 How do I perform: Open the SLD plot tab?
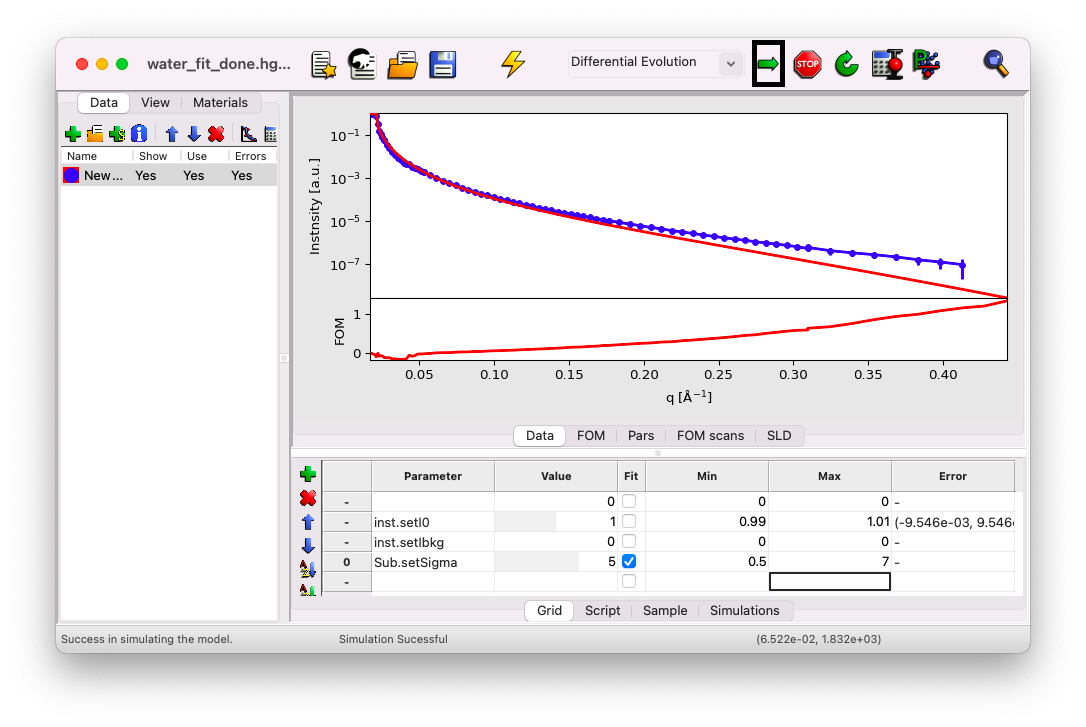778,436
